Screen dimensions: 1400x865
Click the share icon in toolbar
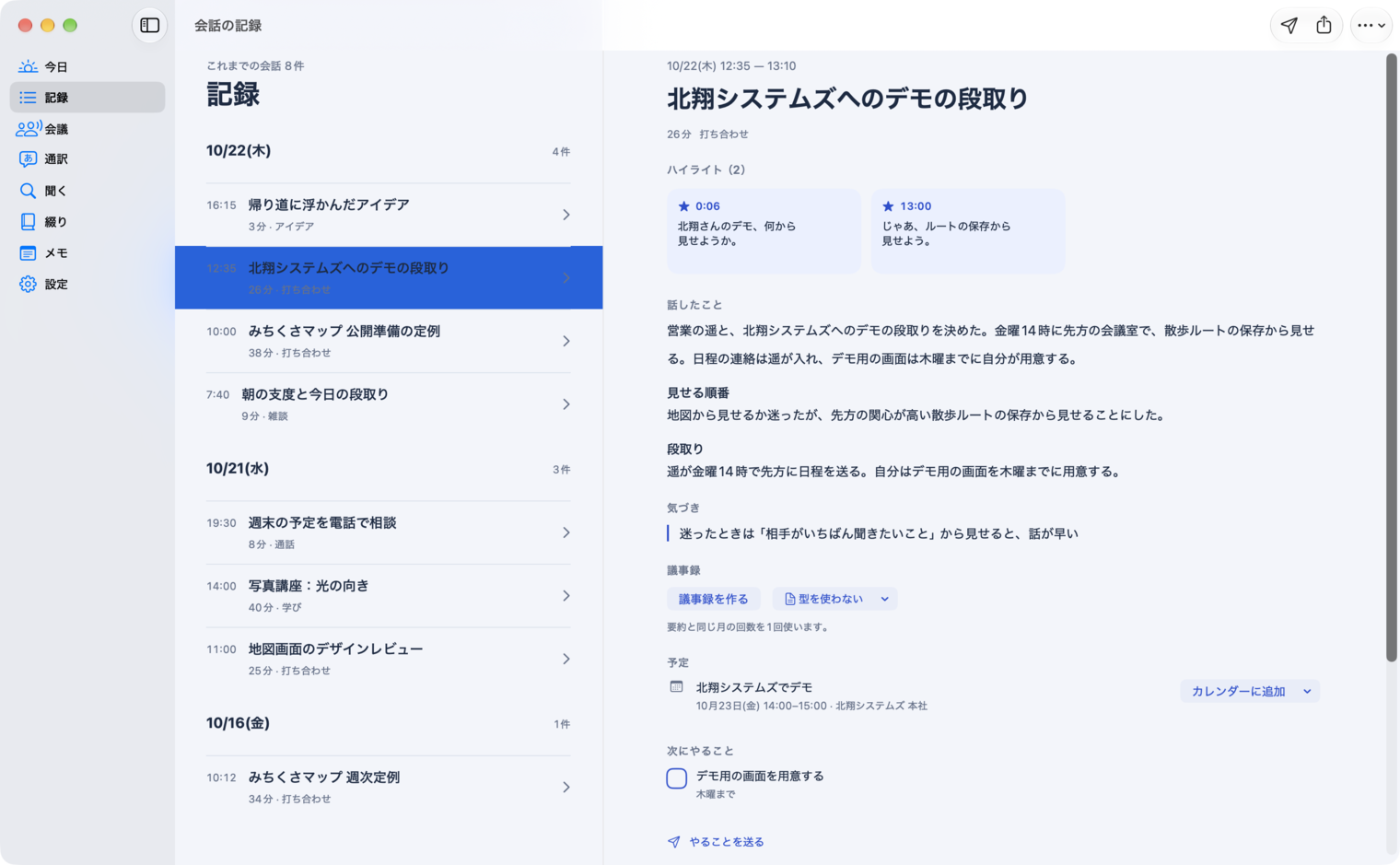click(1324, 26)
